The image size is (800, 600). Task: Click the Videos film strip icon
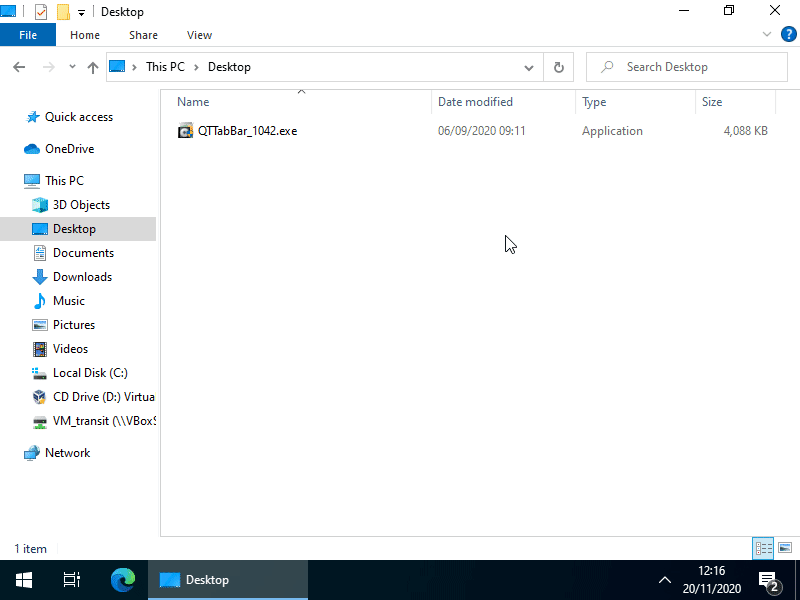39,349
